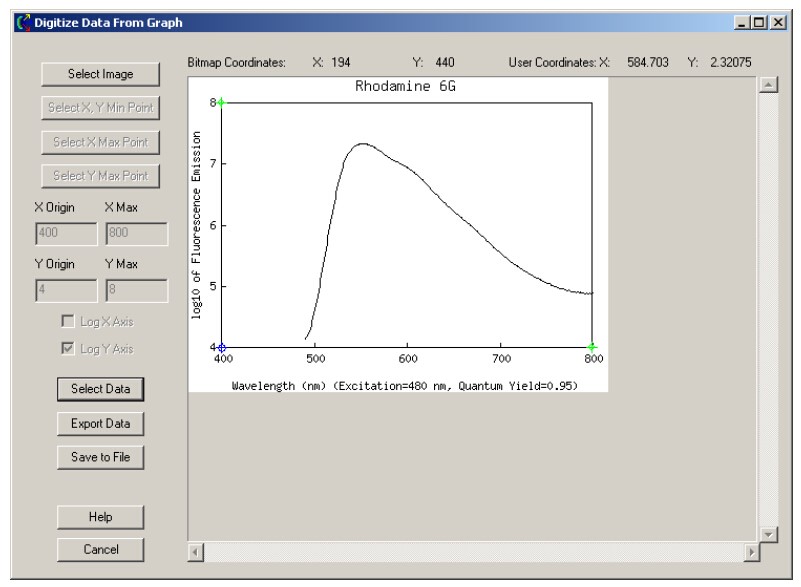Image resolution: width=801 pixels, height=587 pixels.
Task: Close the Digitize Data From Graph window
Action: [778, 23]
